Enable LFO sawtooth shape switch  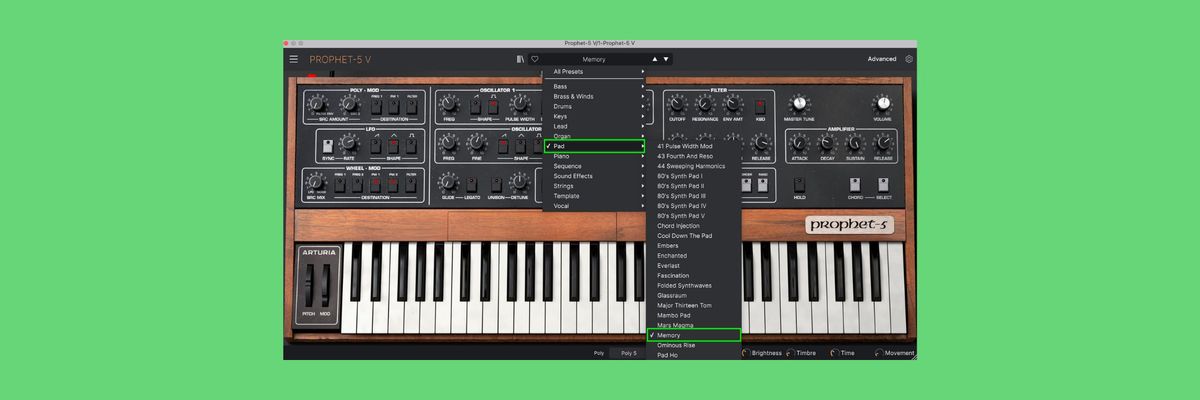coord(375,147)
